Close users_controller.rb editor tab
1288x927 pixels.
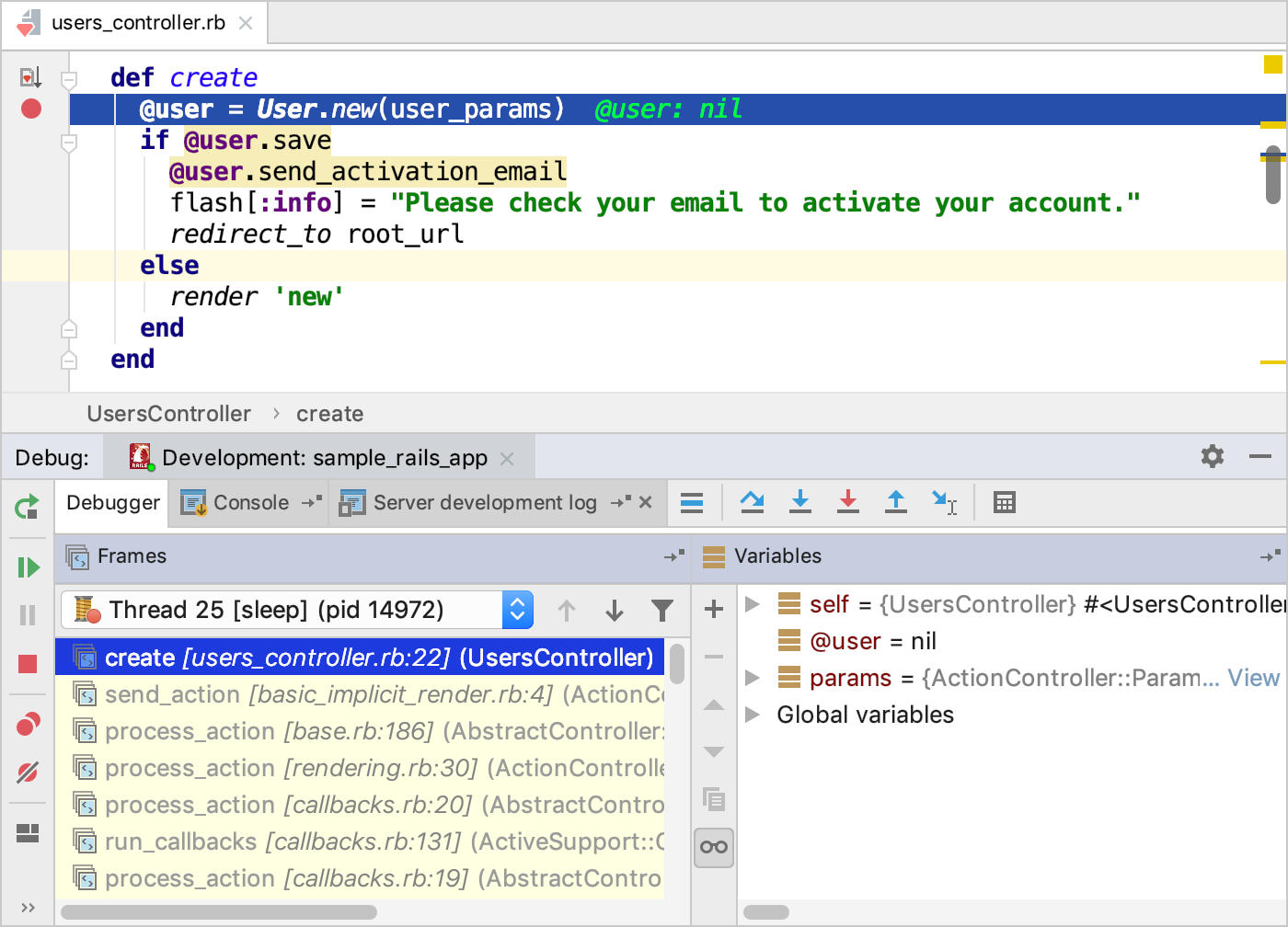click(246, 23)
